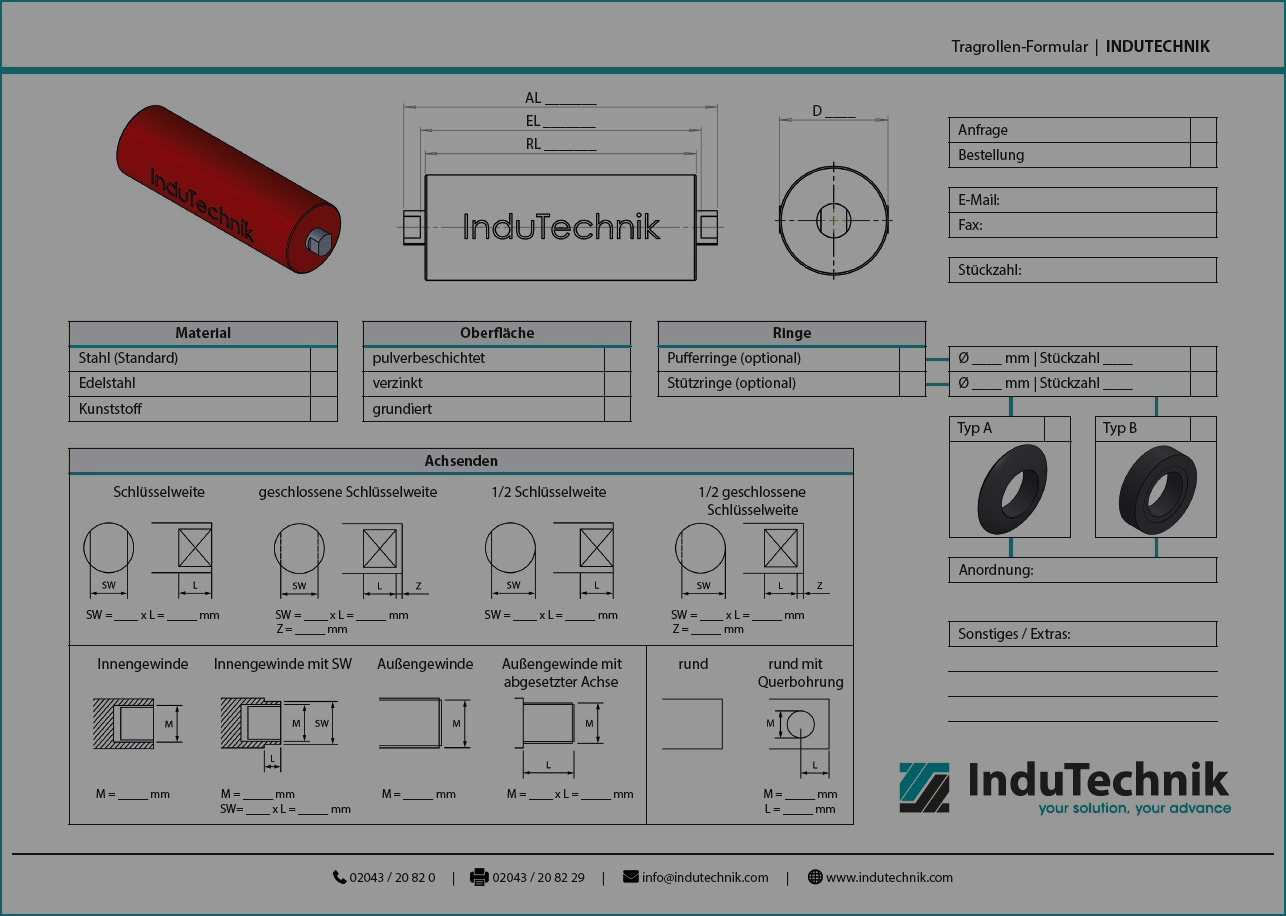The width and height of the screenshot is (1286, 916).
Task: Click the INDUTECHNIK header text
Action: 1158,46
